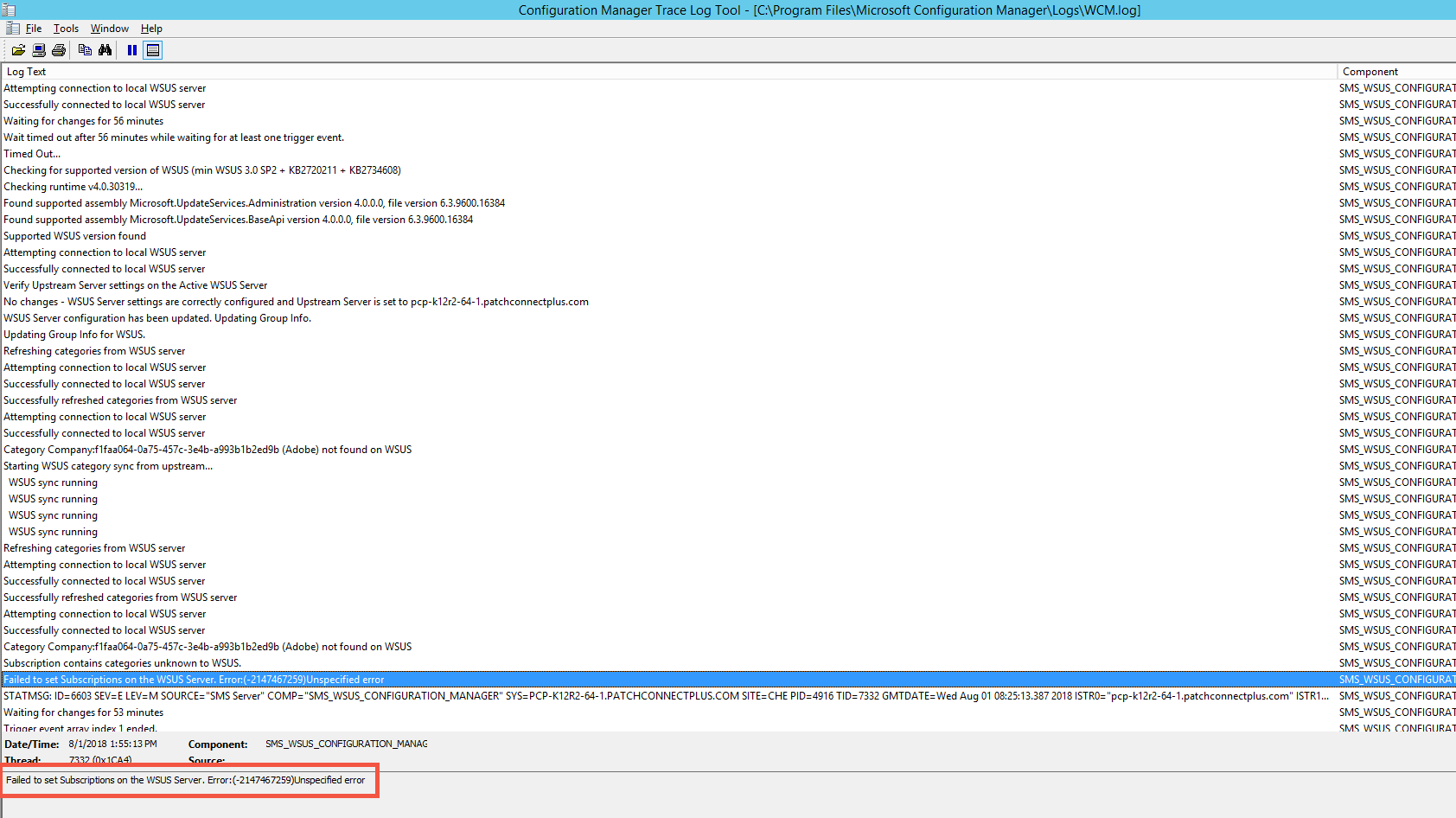Click the error text in the details pane
This screenshot has width=1456, height=818.
pyautogui.click(x=186, y=780)
